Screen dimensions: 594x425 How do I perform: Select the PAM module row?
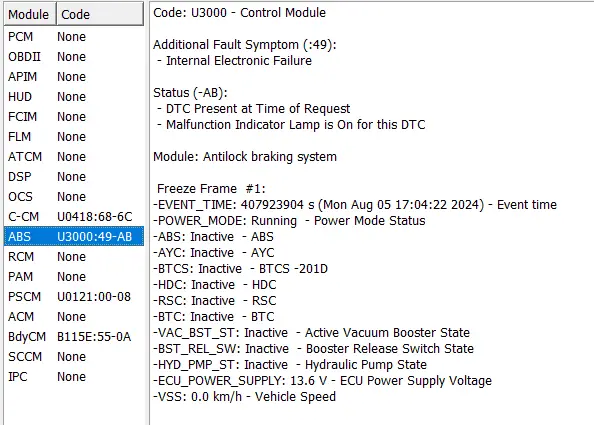pos(74,277)
